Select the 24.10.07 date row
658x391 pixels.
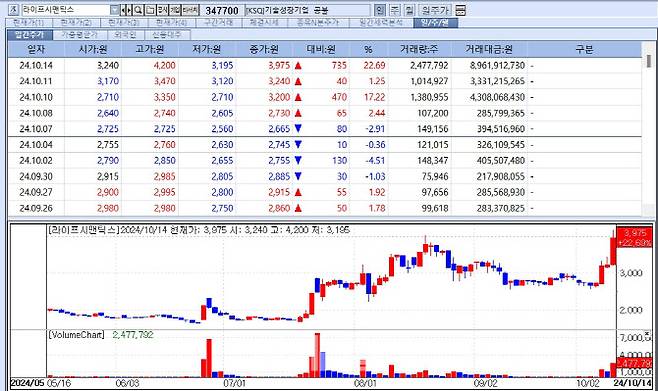tap(325, 128)
